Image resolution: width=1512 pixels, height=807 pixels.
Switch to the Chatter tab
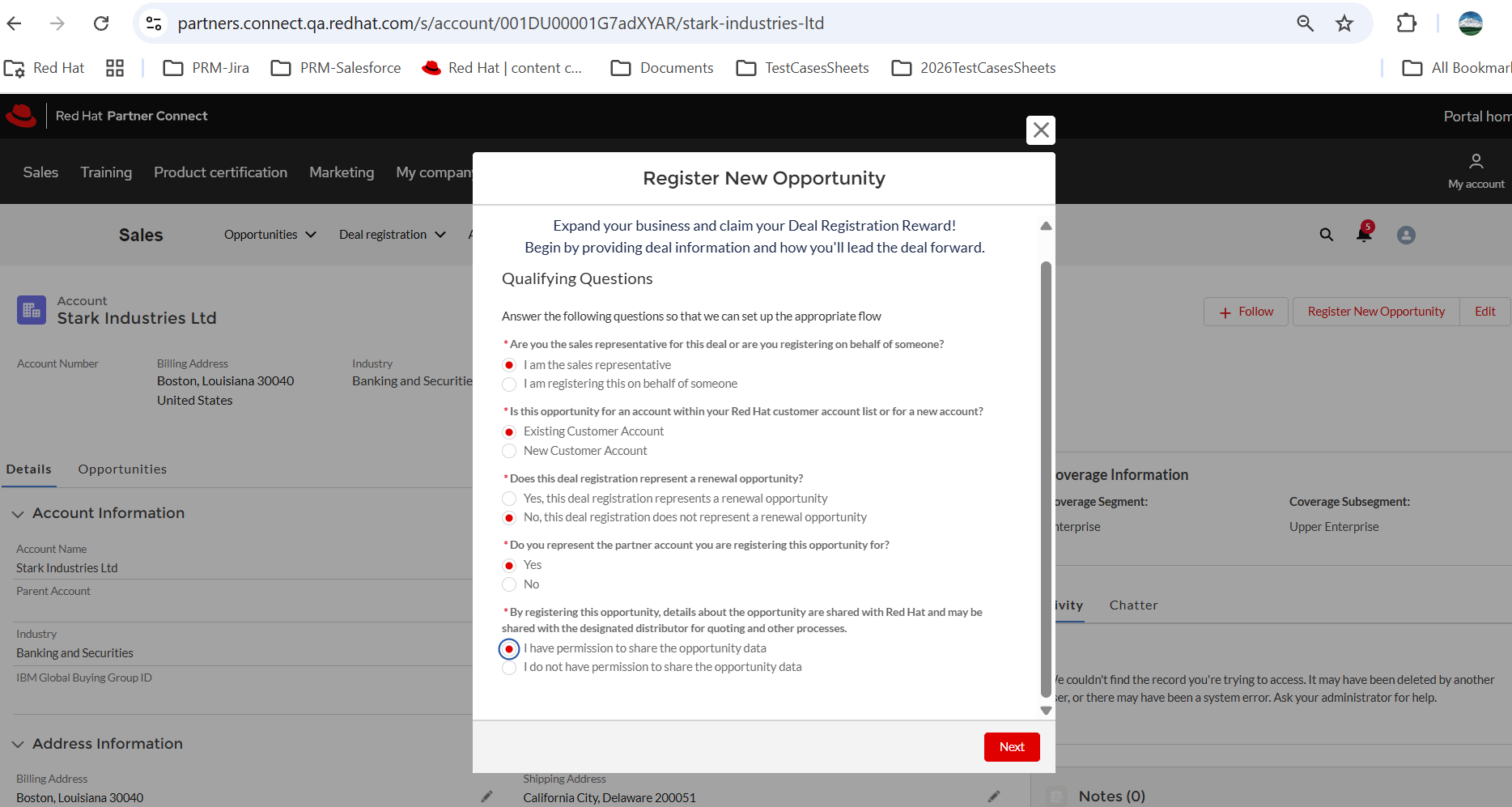[1134, 605]
